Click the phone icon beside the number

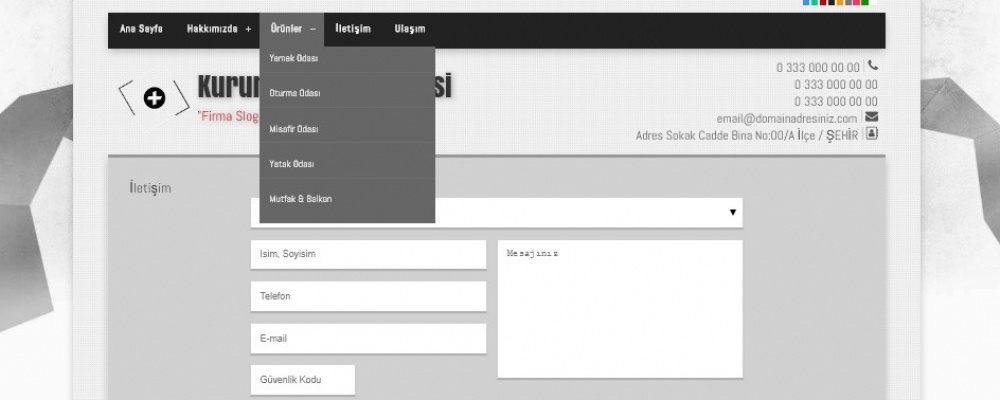(x=873, y=66)
